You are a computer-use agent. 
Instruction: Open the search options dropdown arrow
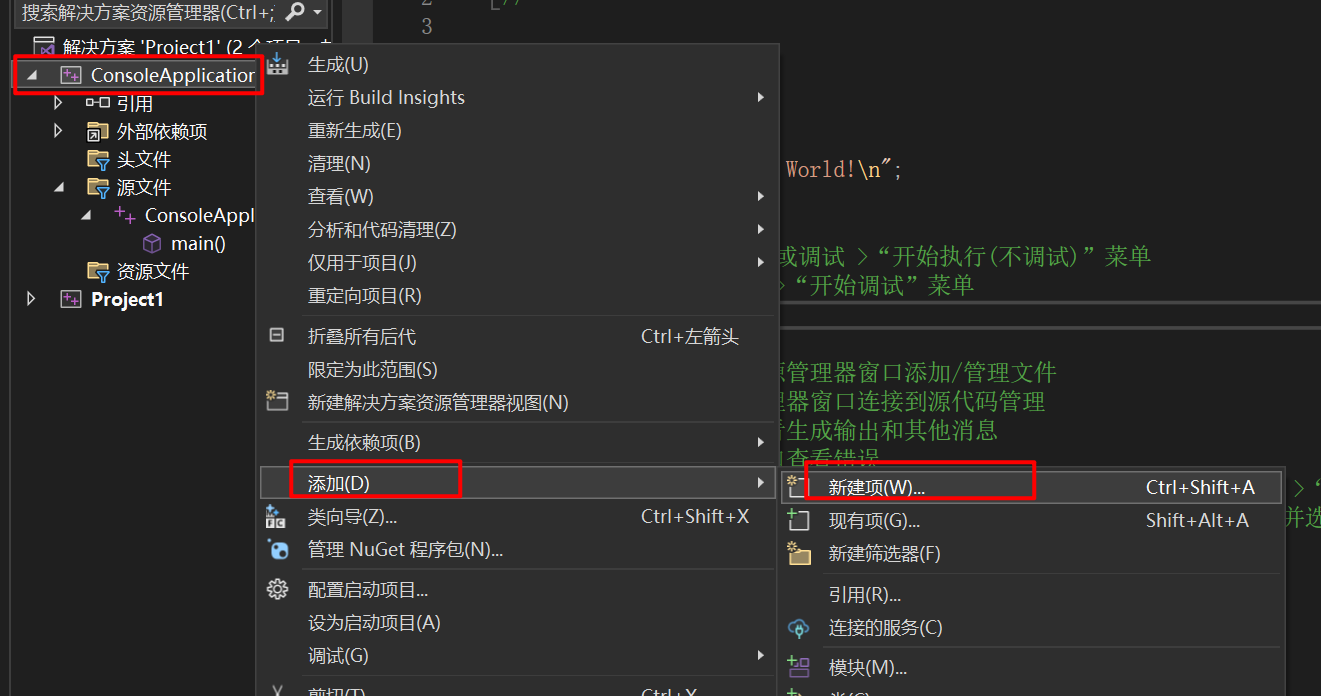pos(318,12)
